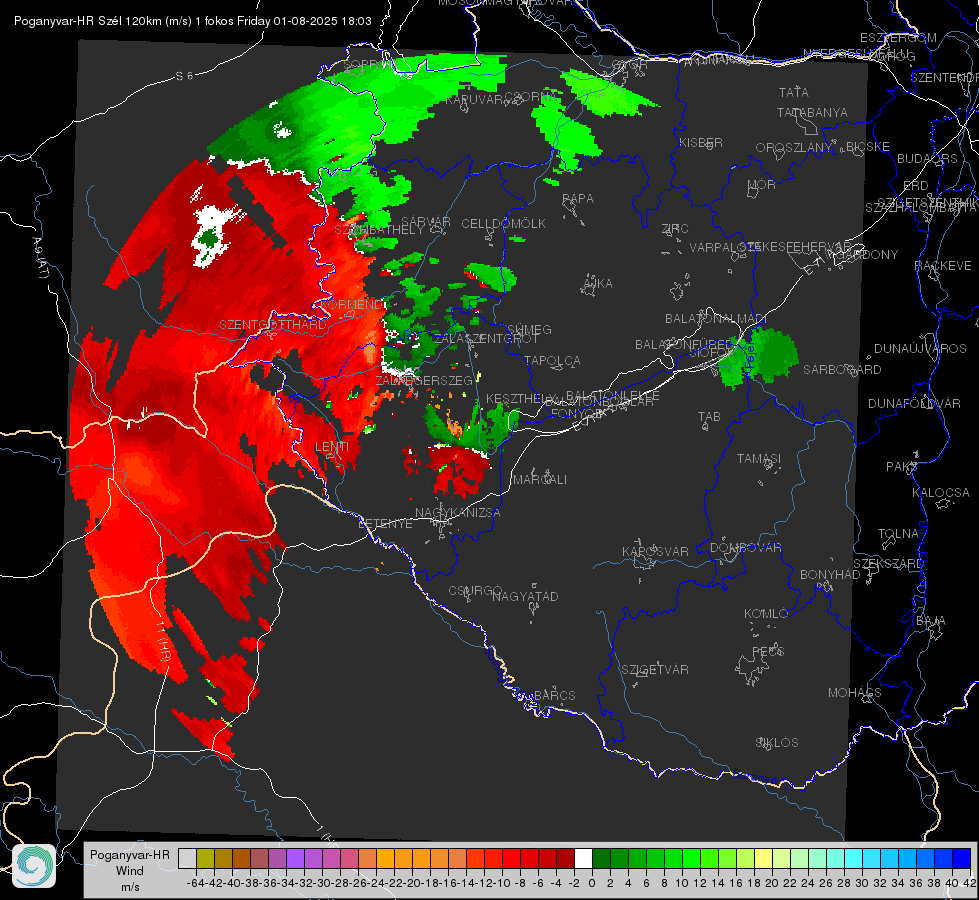This screenshot has width=979, height=900.
Task: Click the BICSKE city label
Action: tap(868, 147)
